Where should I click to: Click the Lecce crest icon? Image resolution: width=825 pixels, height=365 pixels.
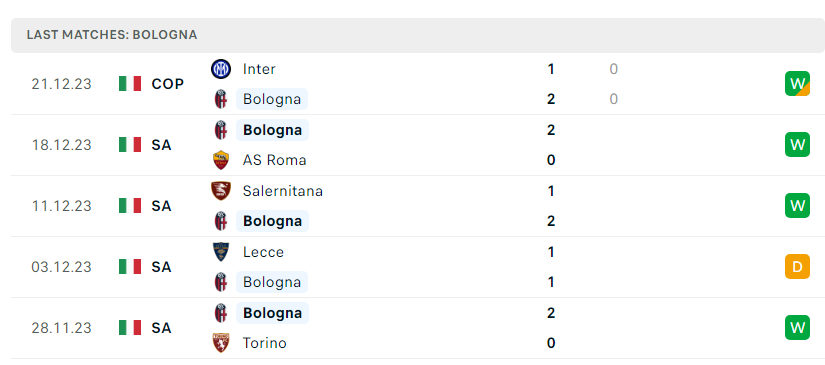click(220, 252)
